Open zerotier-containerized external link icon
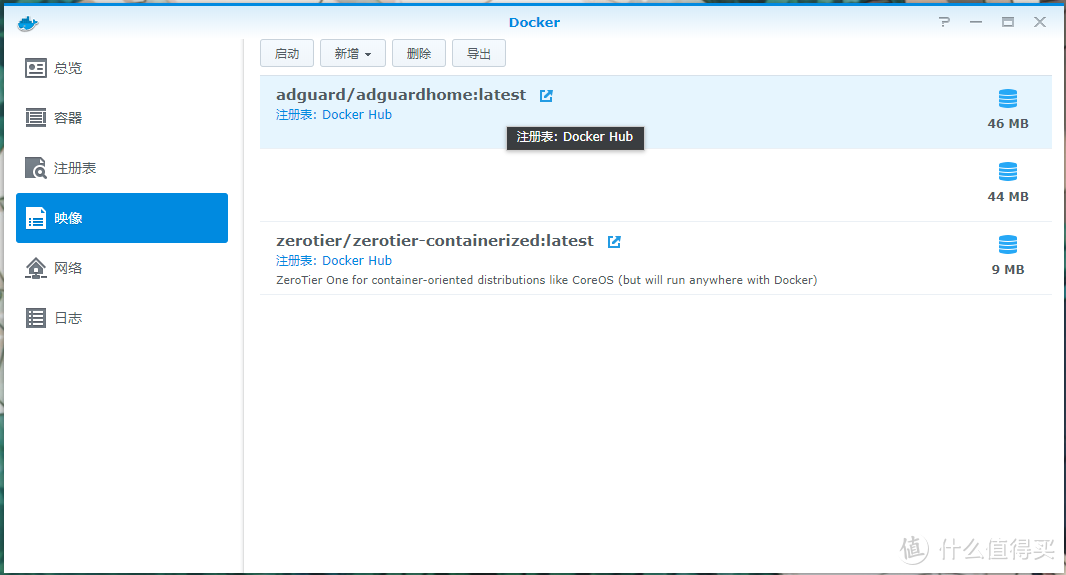The width and height of the screenshot is (1066, 575). [614, 241]
